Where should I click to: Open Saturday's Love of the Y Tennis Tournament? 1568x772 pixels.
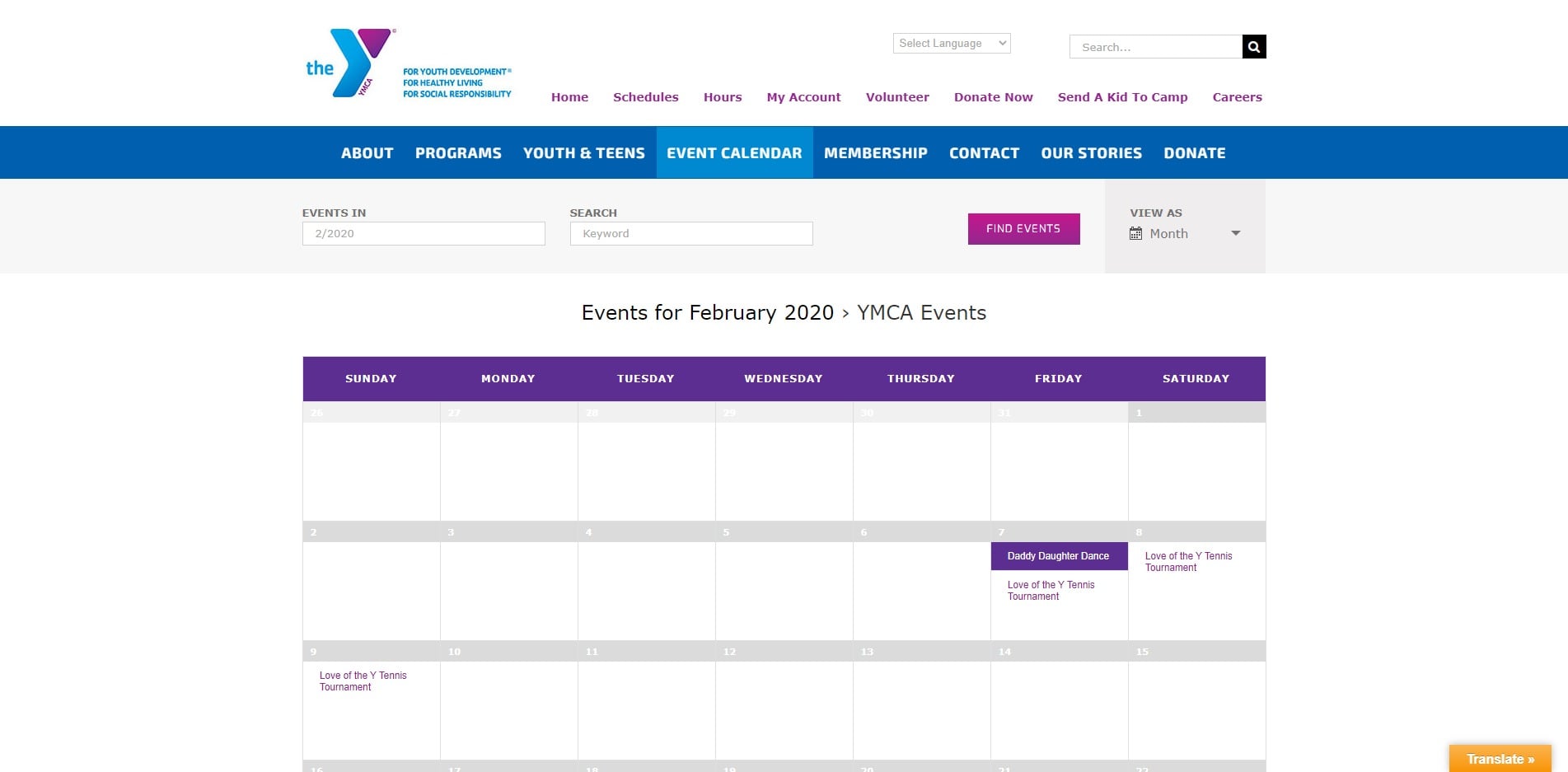coord(1188,562)
